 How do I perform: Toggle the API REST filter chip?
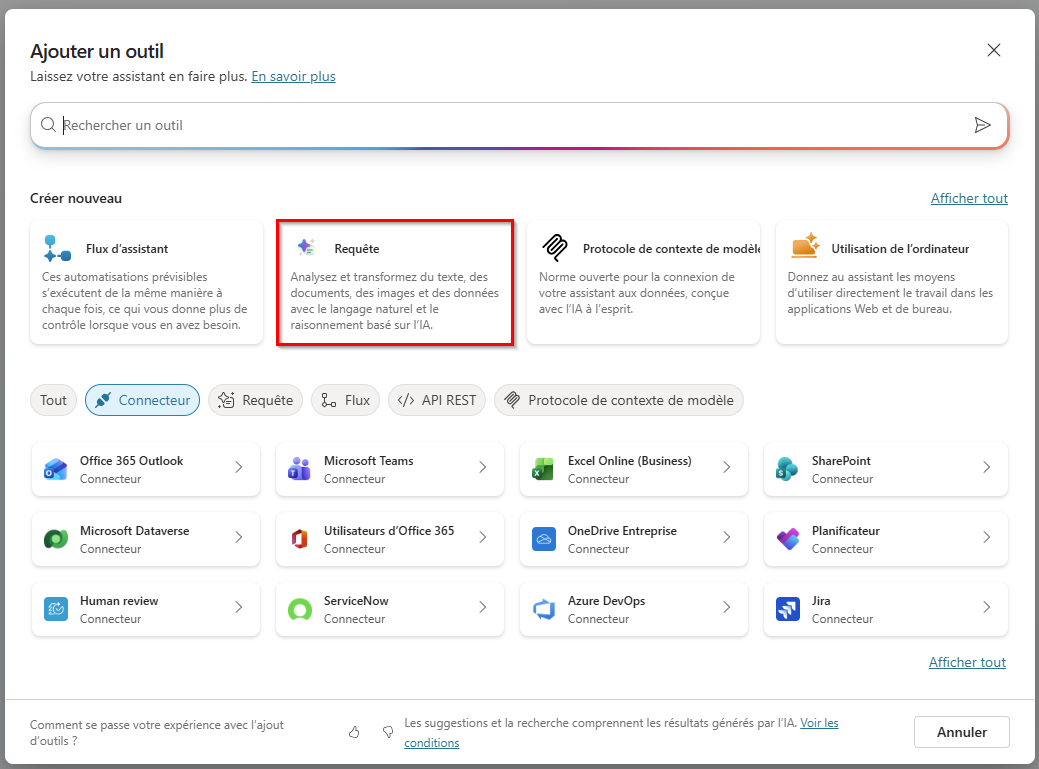tap(437, 400)
